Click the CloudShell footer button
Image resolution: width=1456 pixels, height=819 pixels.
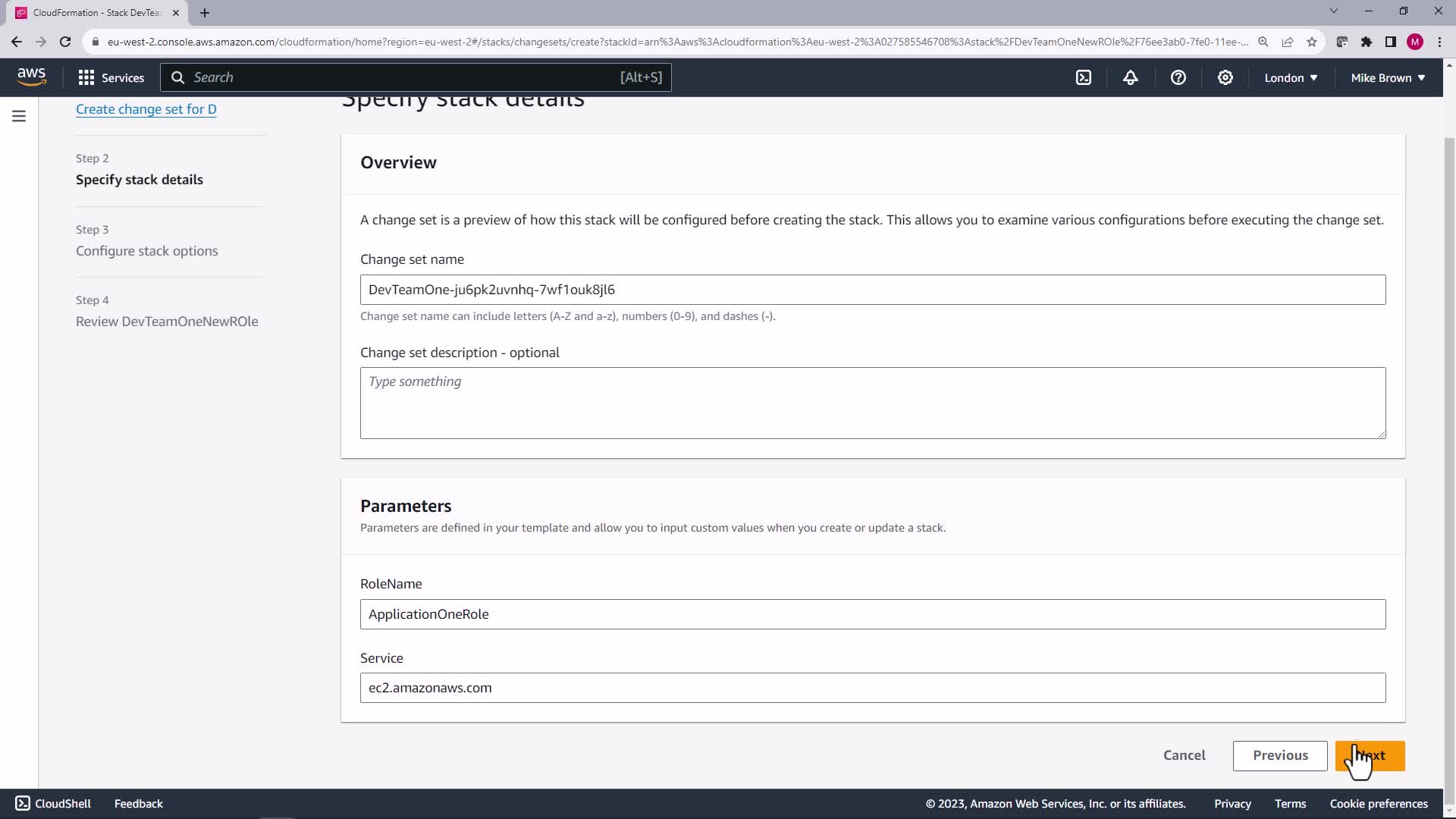tap(53, 803)
